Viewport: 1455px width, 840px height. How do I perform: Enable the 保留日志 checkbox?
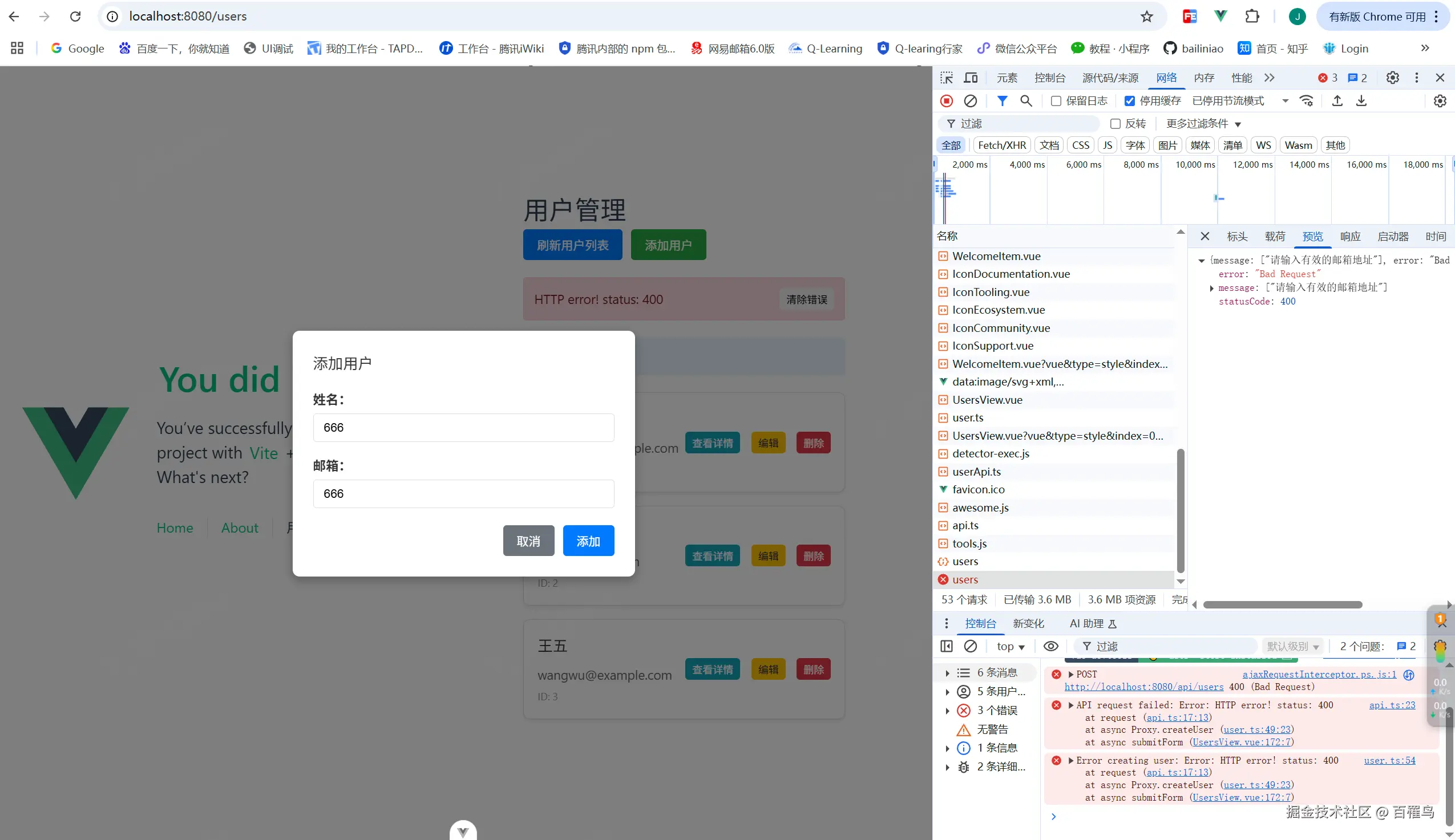click(1056, 101)
